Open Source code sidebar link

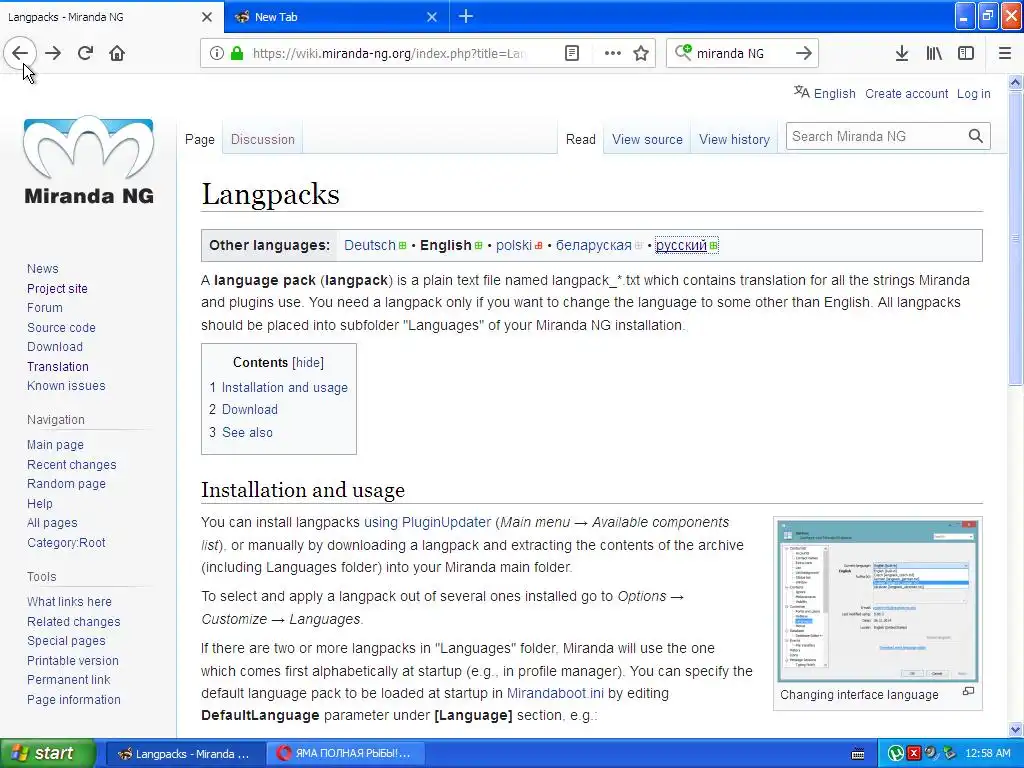61,327
